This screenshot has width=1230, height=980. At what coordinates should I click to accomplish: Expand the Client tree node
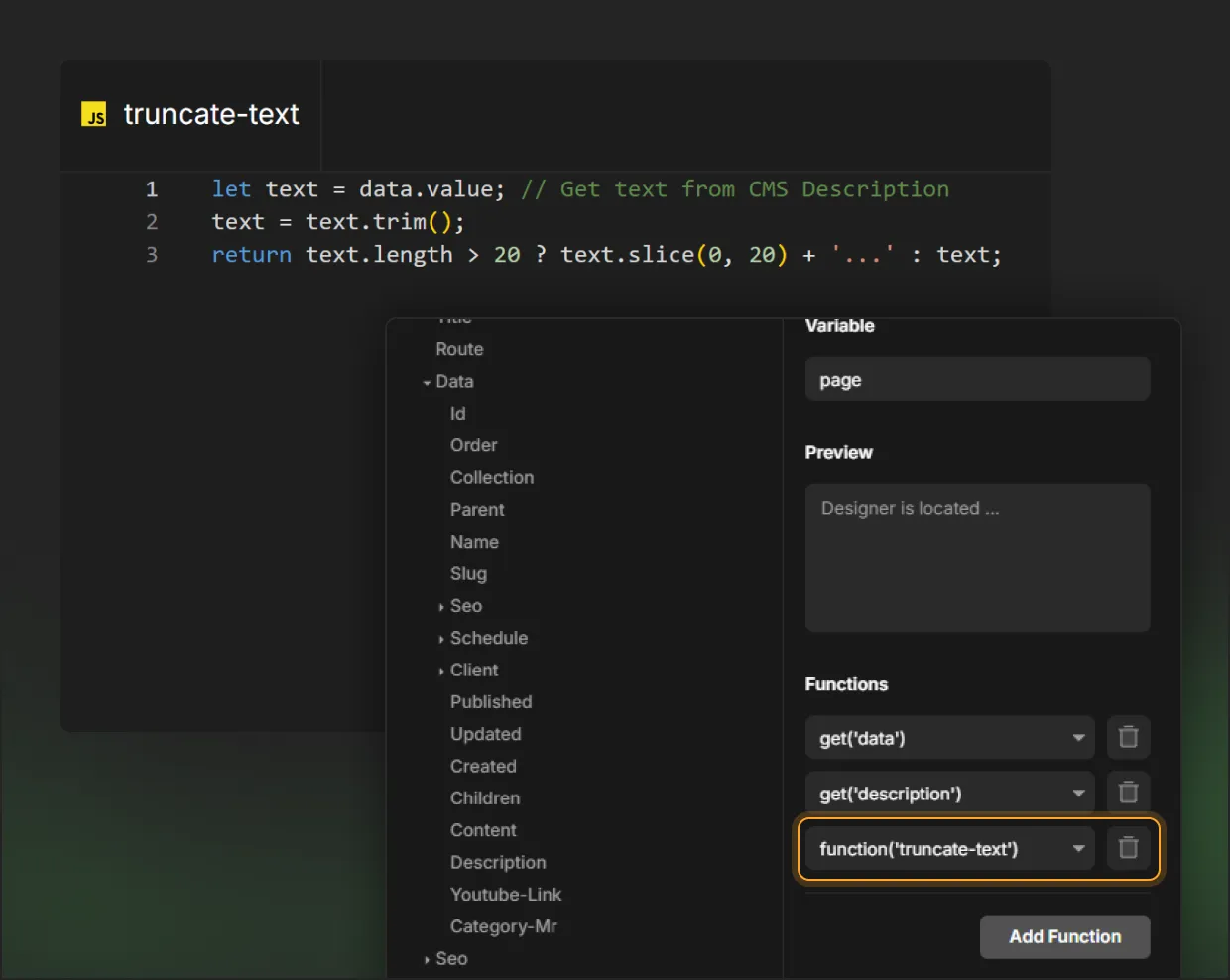[440, 671]
